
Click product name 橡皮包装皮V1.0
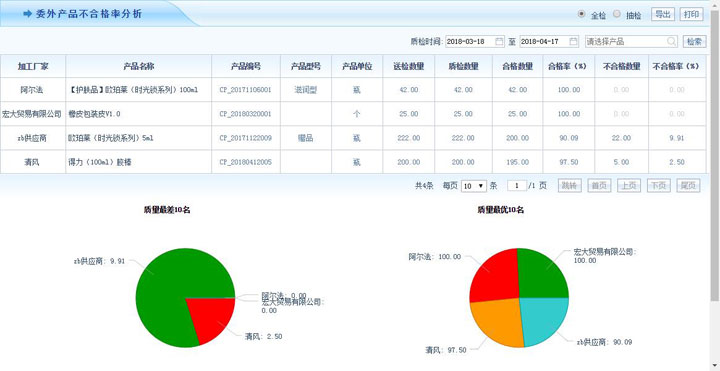pos(94,114)
